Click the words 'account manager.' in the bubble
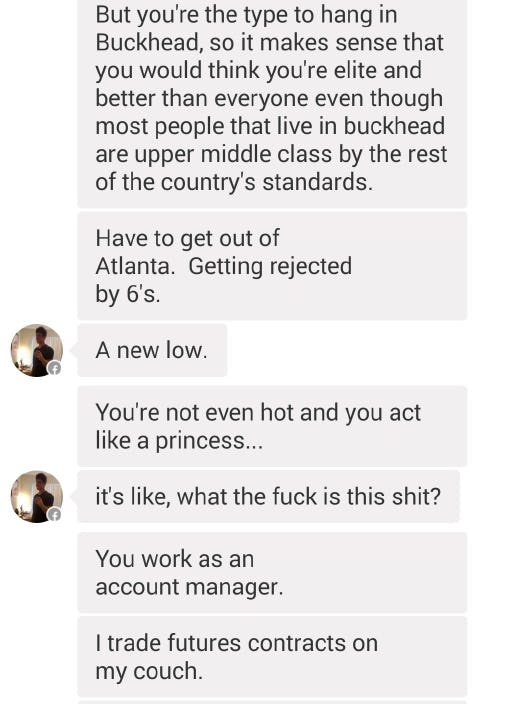525x704 pixels. coord(190,587)
